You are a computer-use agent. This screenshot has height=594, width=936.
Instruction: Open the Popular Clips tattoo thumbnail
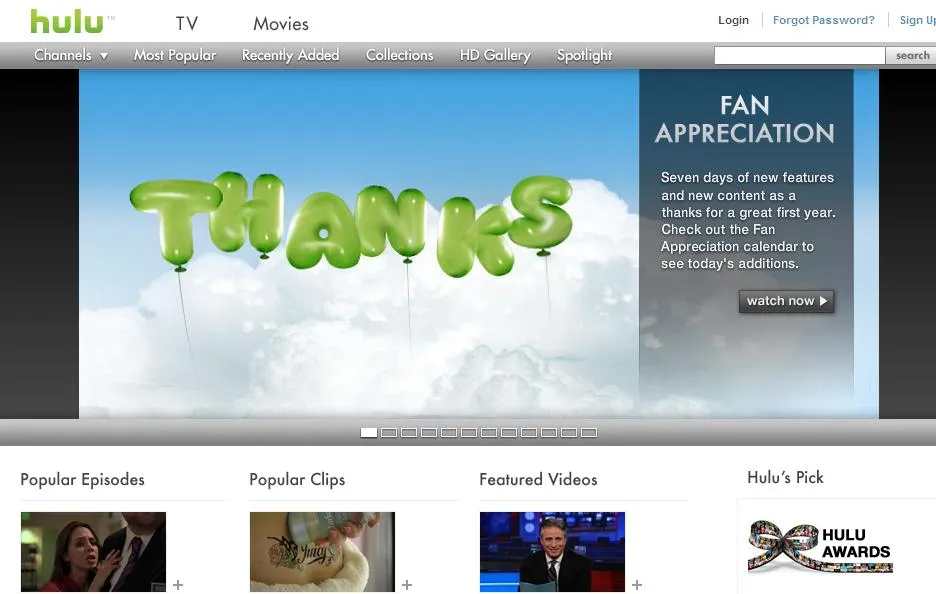pyautogui.click(x=322, y=552)
